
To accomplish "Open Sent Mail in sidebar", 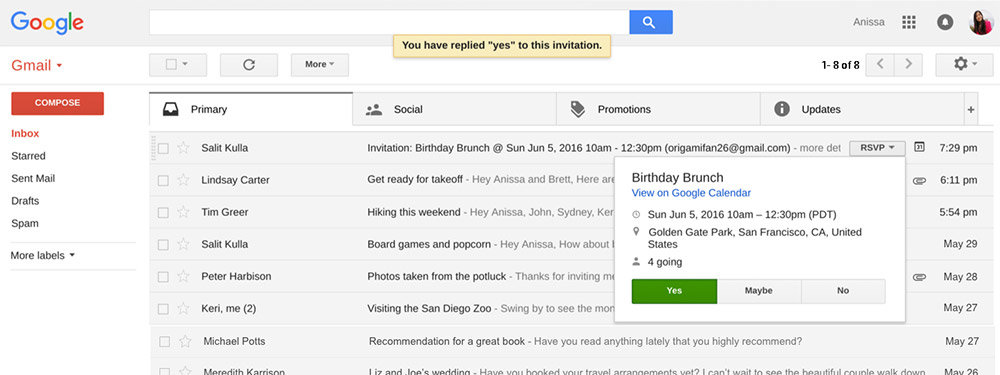I will [33, 179].
